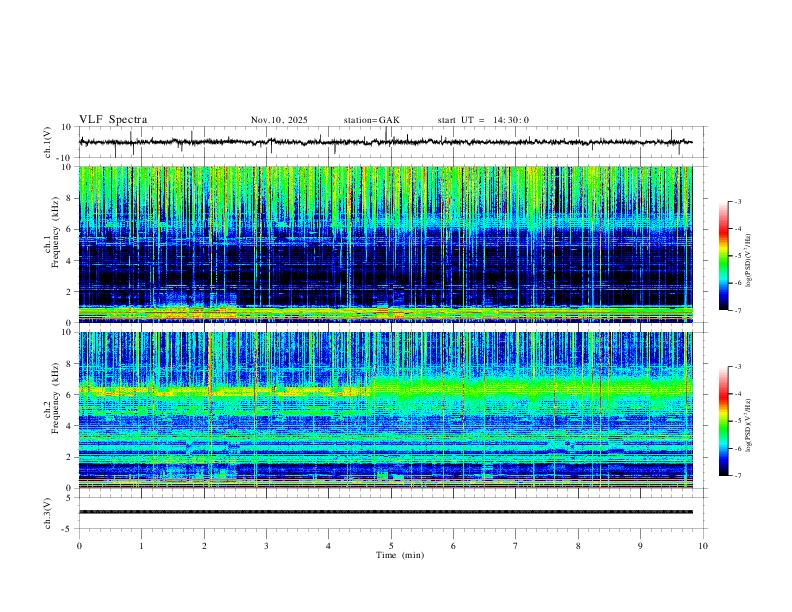The height and width of the screenshot is (612, 792).
Task: Click the "Time (min)" x-axis label
Action: (400, 555)
